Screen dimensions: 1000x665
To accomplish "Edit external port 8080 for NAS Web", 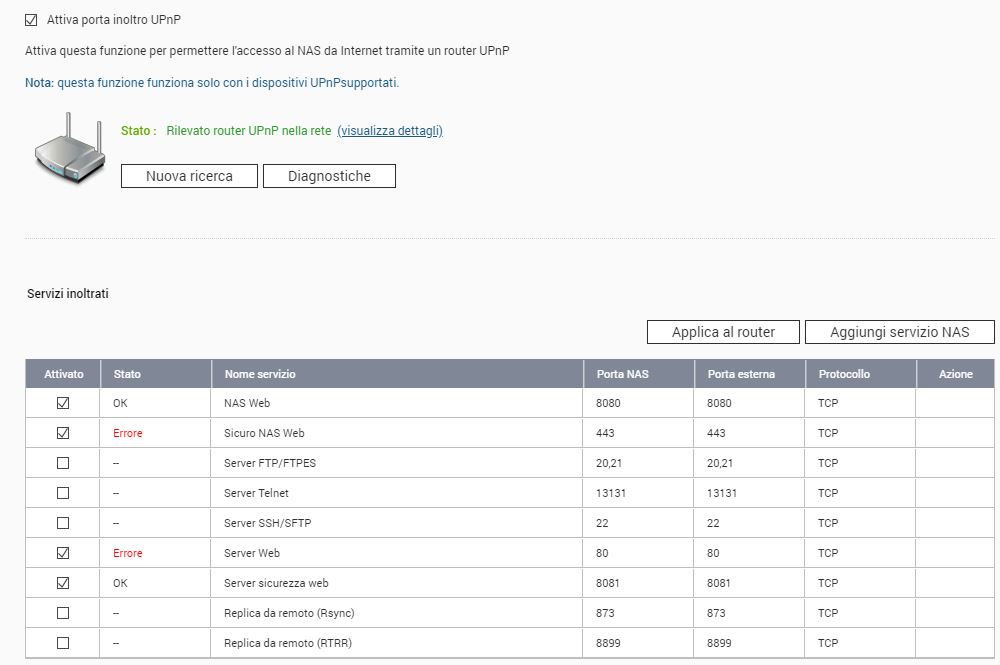I will click(x=720, y=403).
